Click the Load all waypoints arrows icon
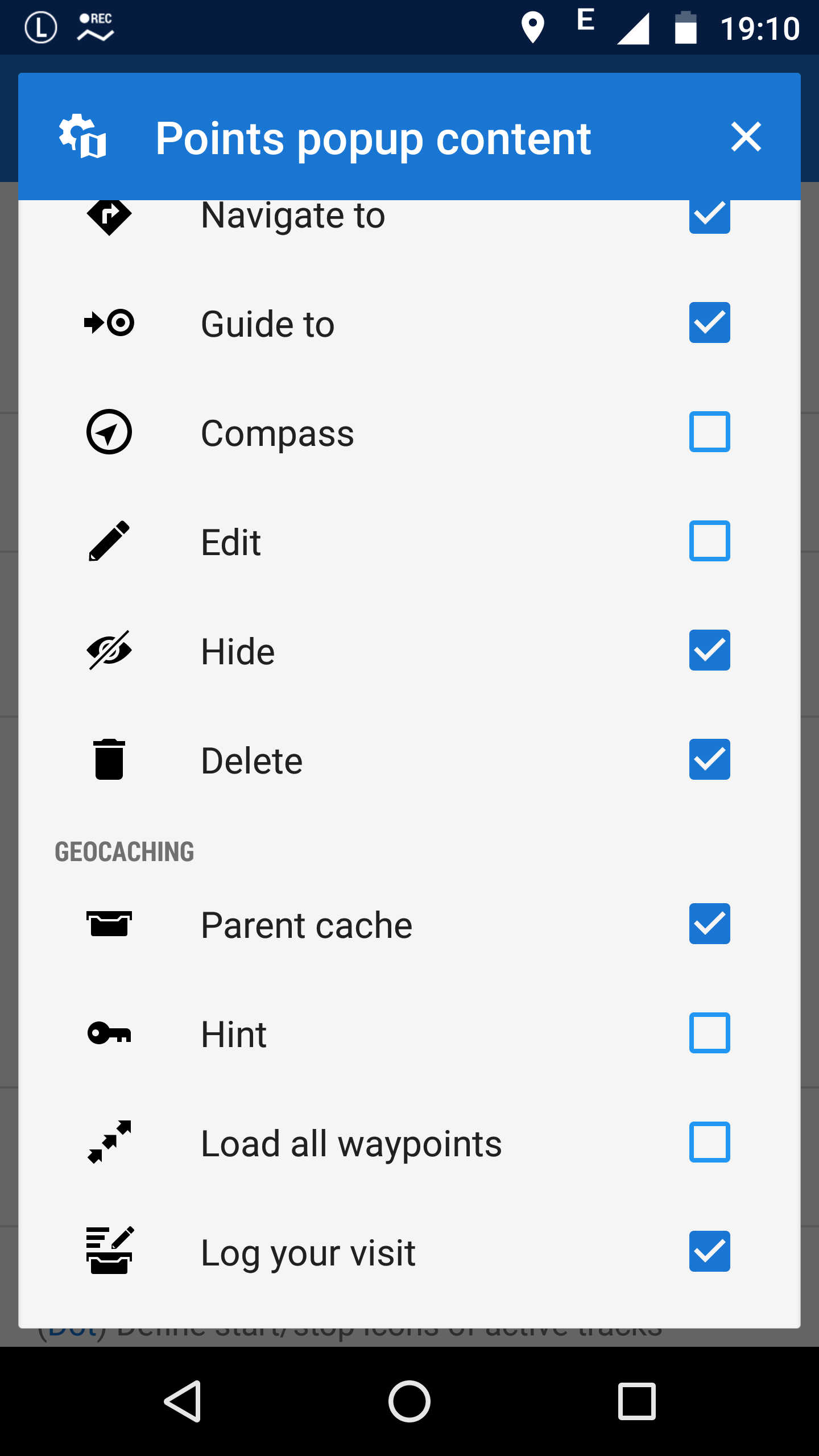 109,1142
